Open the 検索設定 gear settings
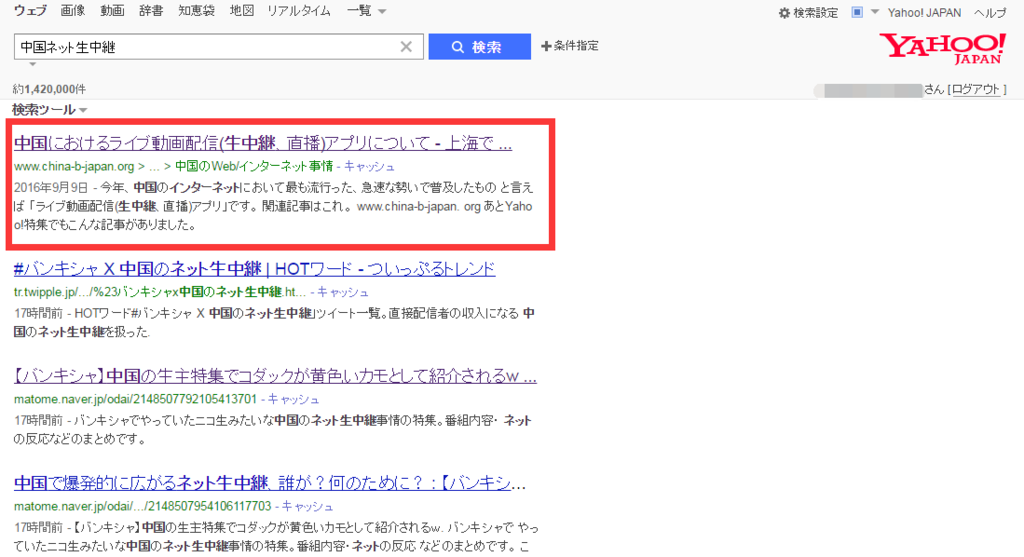Screen dimensions: 1024x557 [808, 12]
